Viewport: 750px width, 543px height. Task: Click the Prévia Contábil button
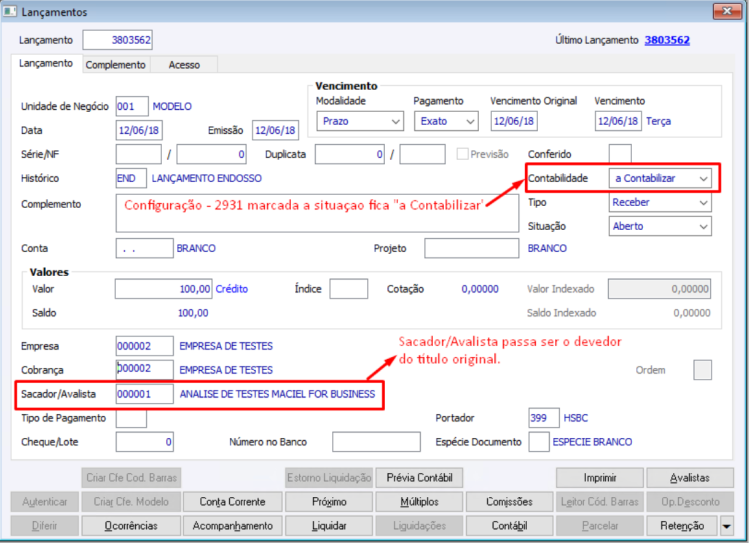pos(419,477)
